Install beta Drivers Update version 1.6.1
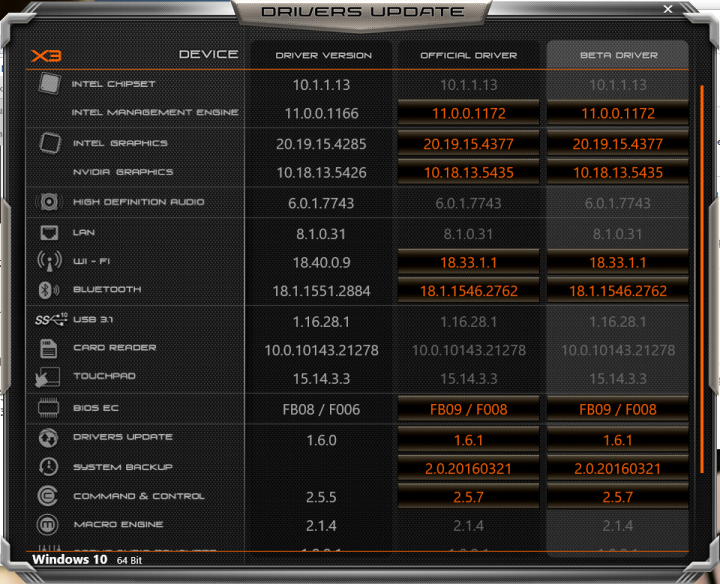This screenshot has width=720, height=584. click(618, 440)
